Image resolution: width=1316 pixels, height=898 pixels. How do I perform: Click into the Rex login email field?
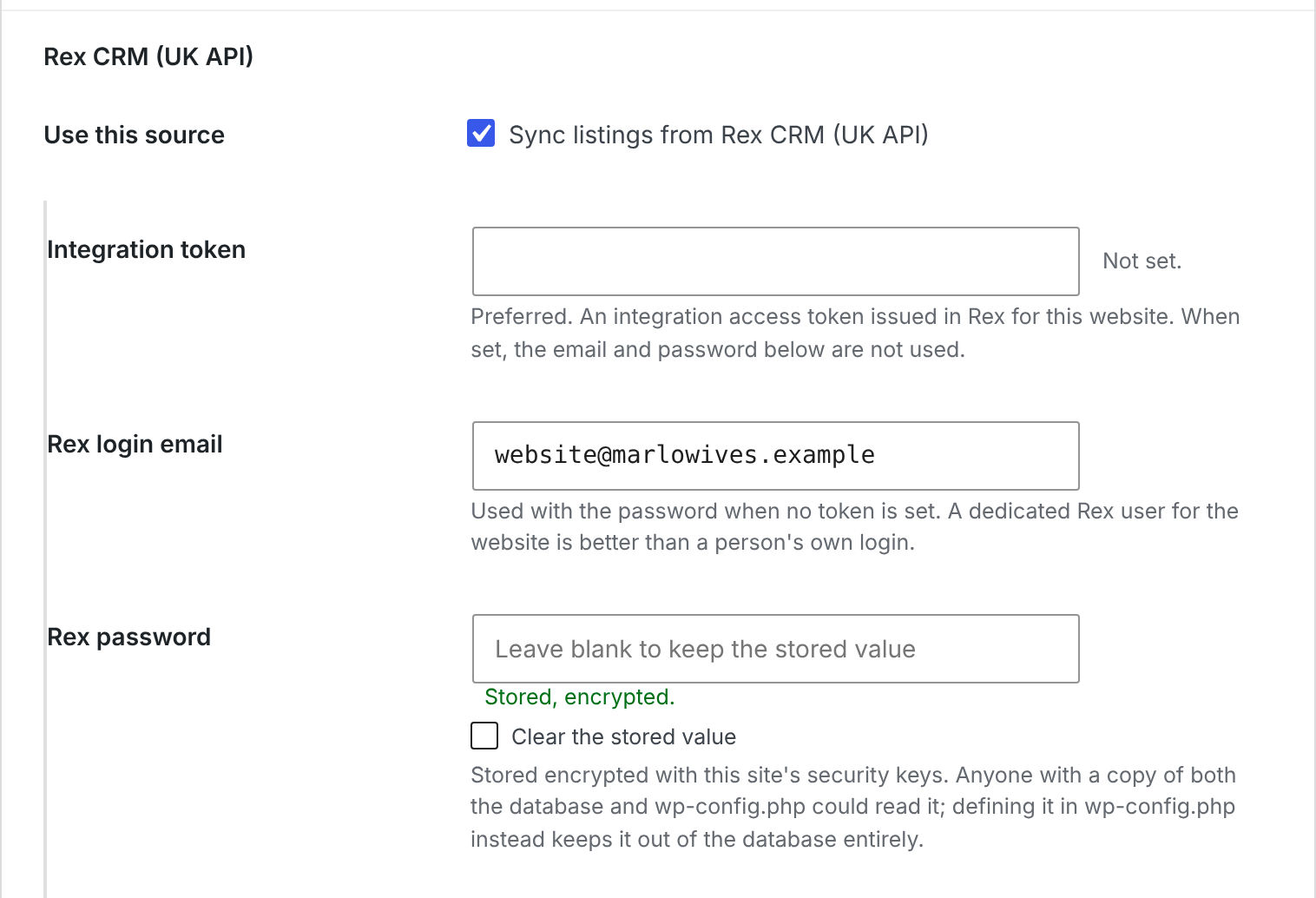[x=775, y=456]
